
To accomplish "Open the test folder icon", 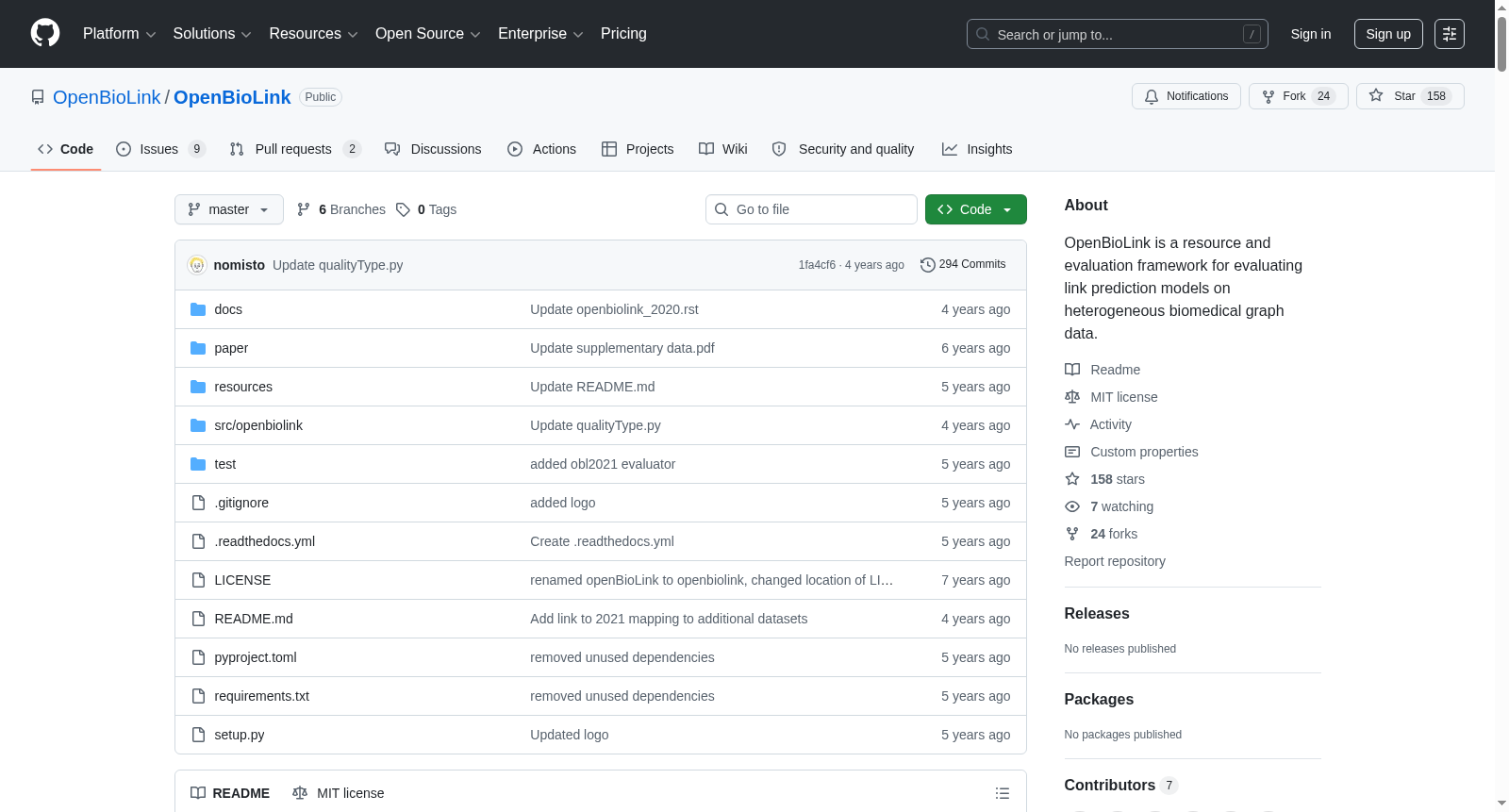I will click(198, 464).
